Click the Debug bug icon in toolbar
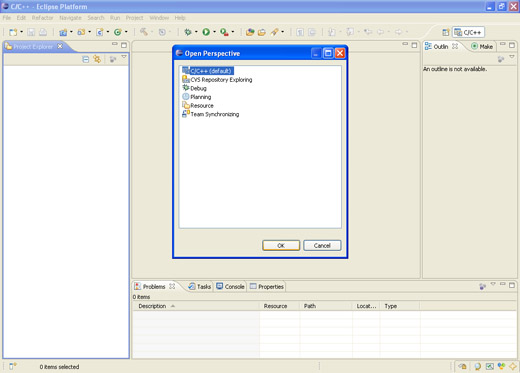 click(188, 32)
